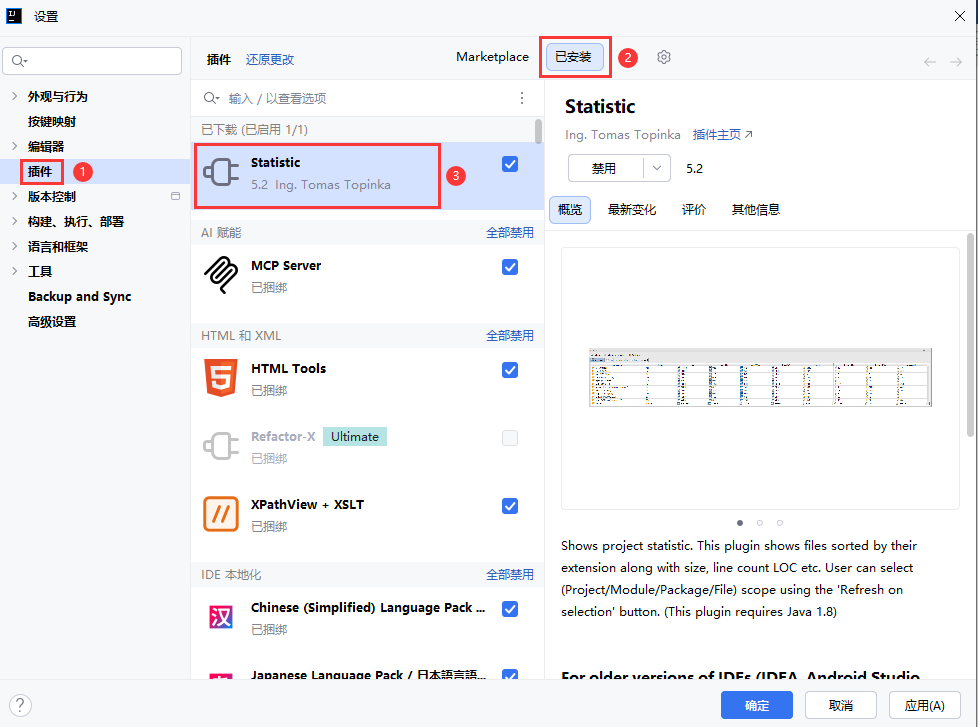Viewport: 978px width, 727px height.
Task: Open the 禁用 button dropdown arrow
Action: [x=657, y=168]
